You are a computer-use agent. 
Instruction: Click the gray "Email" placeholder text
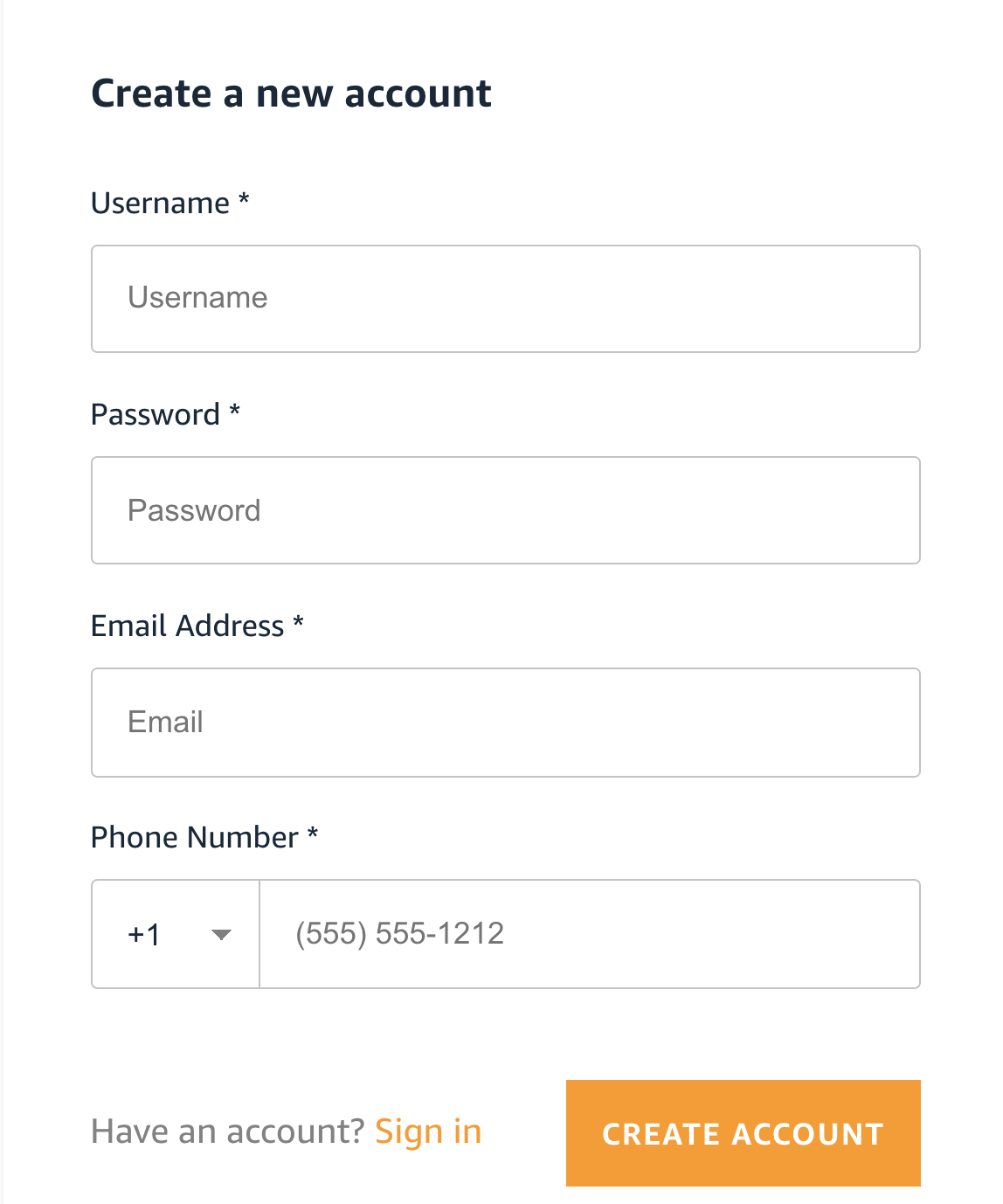[x=165, y=723]
